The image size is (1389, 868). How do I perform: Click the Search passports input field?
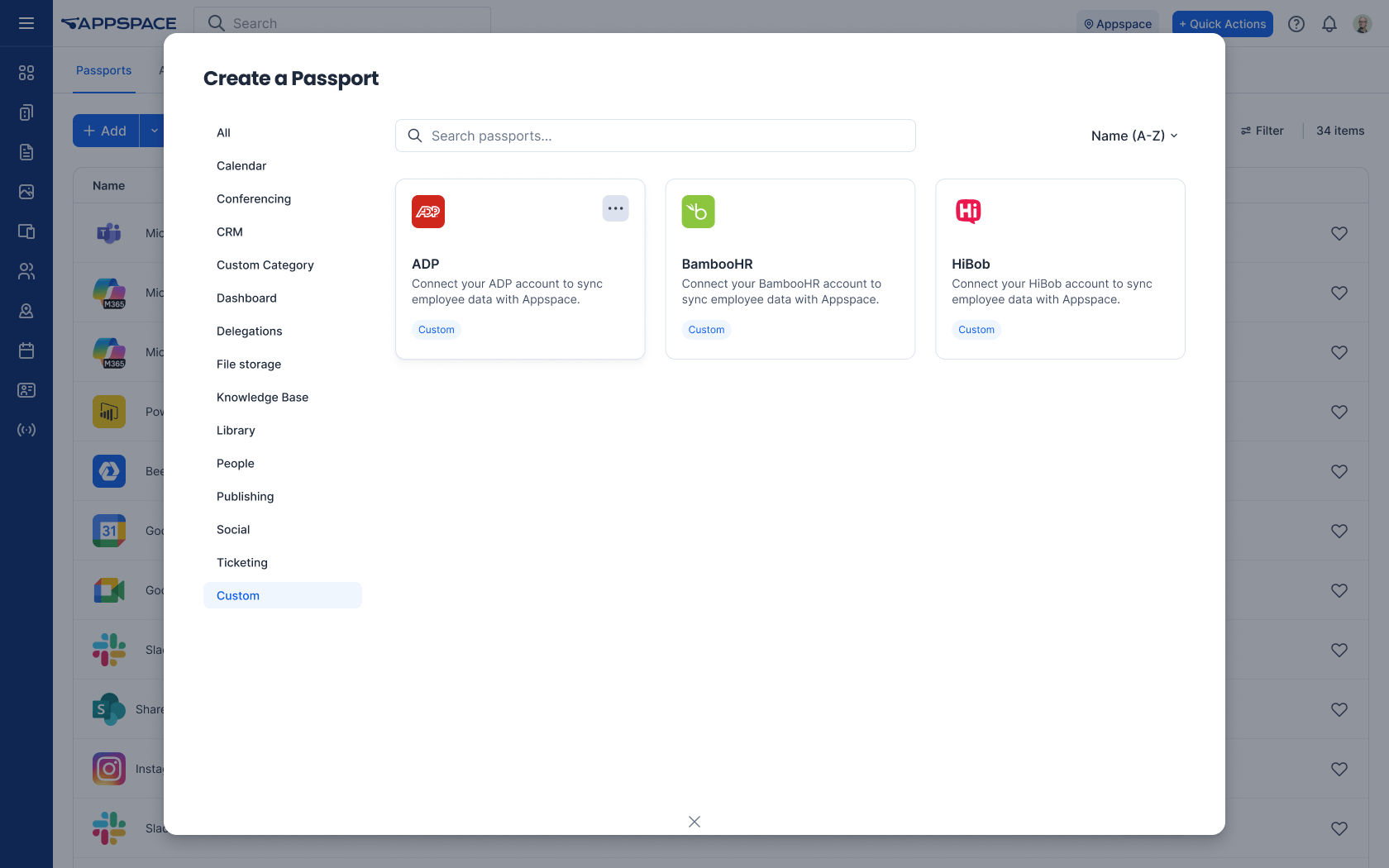click(x=655, y=136)
